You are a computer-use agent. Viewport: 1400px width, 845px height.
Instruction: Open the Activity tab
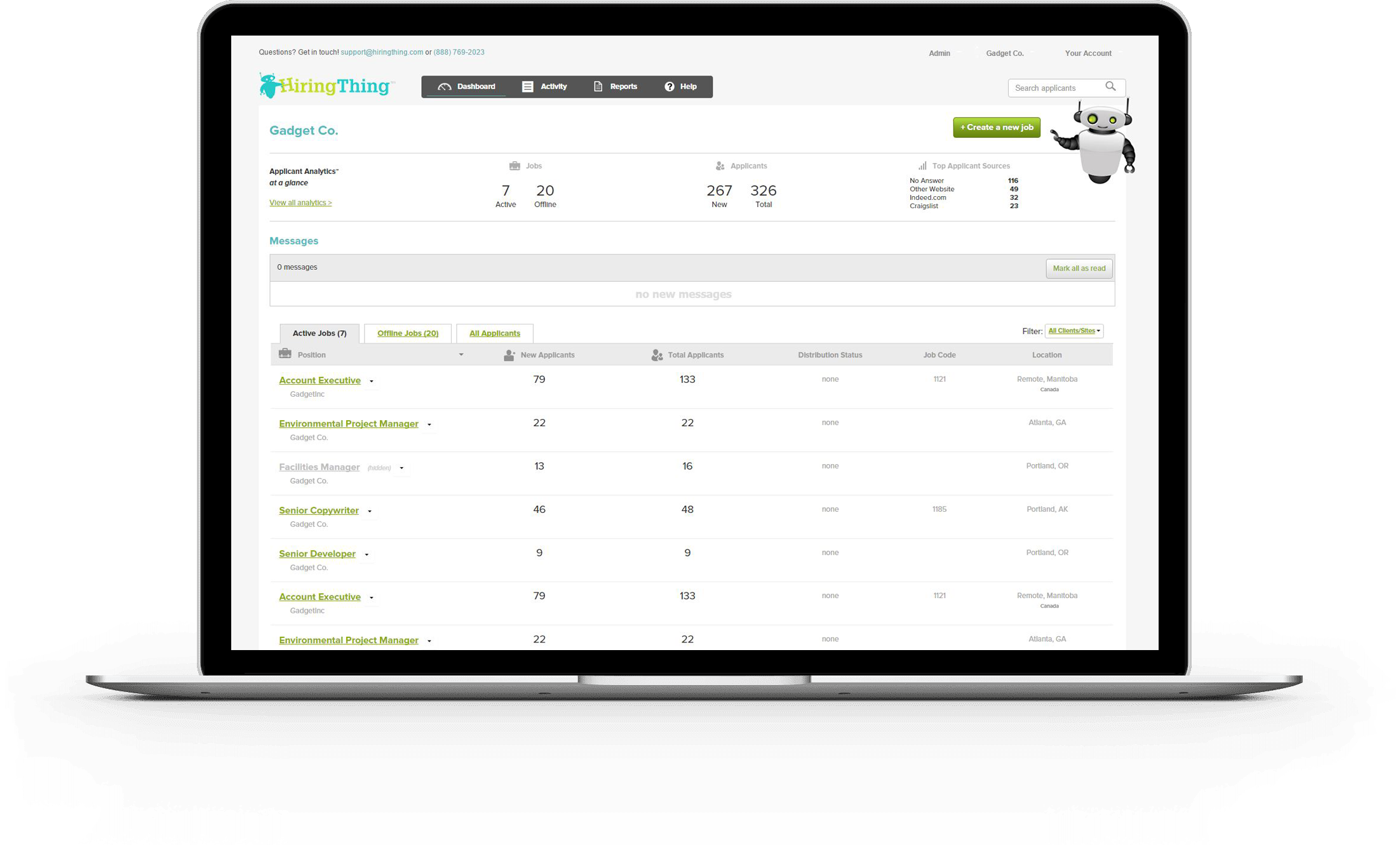(544, 87)
